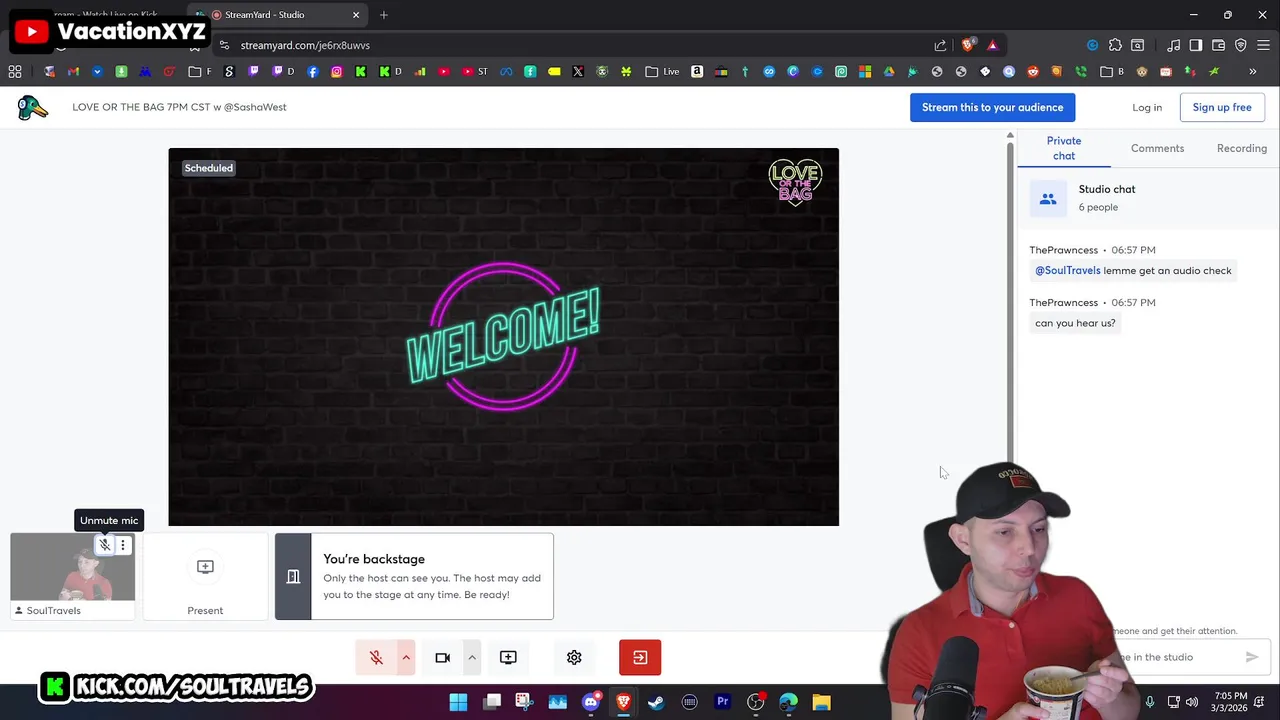Unmute mic on SoulTravels thumbnail
Viewport: 1280px width, 720px height.
coord(104,545)
